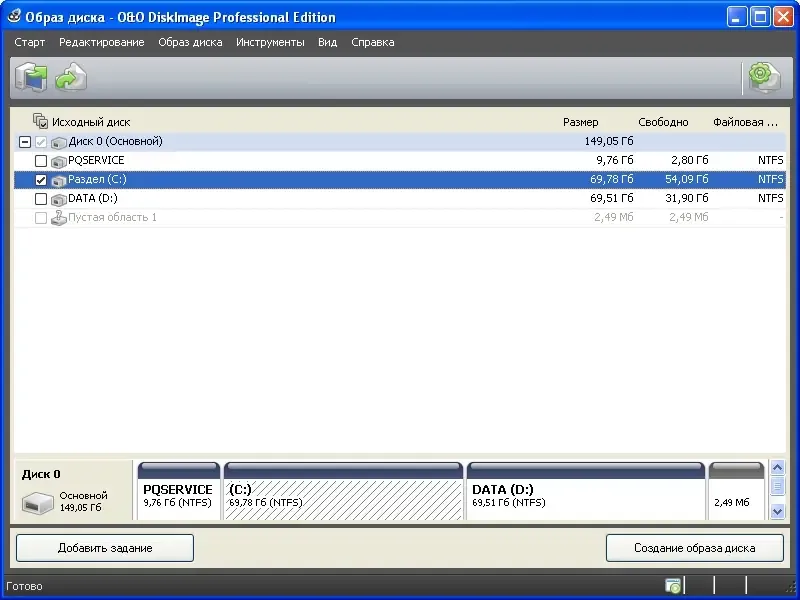Open settings via green gear toolbar icon
This screenshot has height=600, width=800.
(x=764, y=78)
